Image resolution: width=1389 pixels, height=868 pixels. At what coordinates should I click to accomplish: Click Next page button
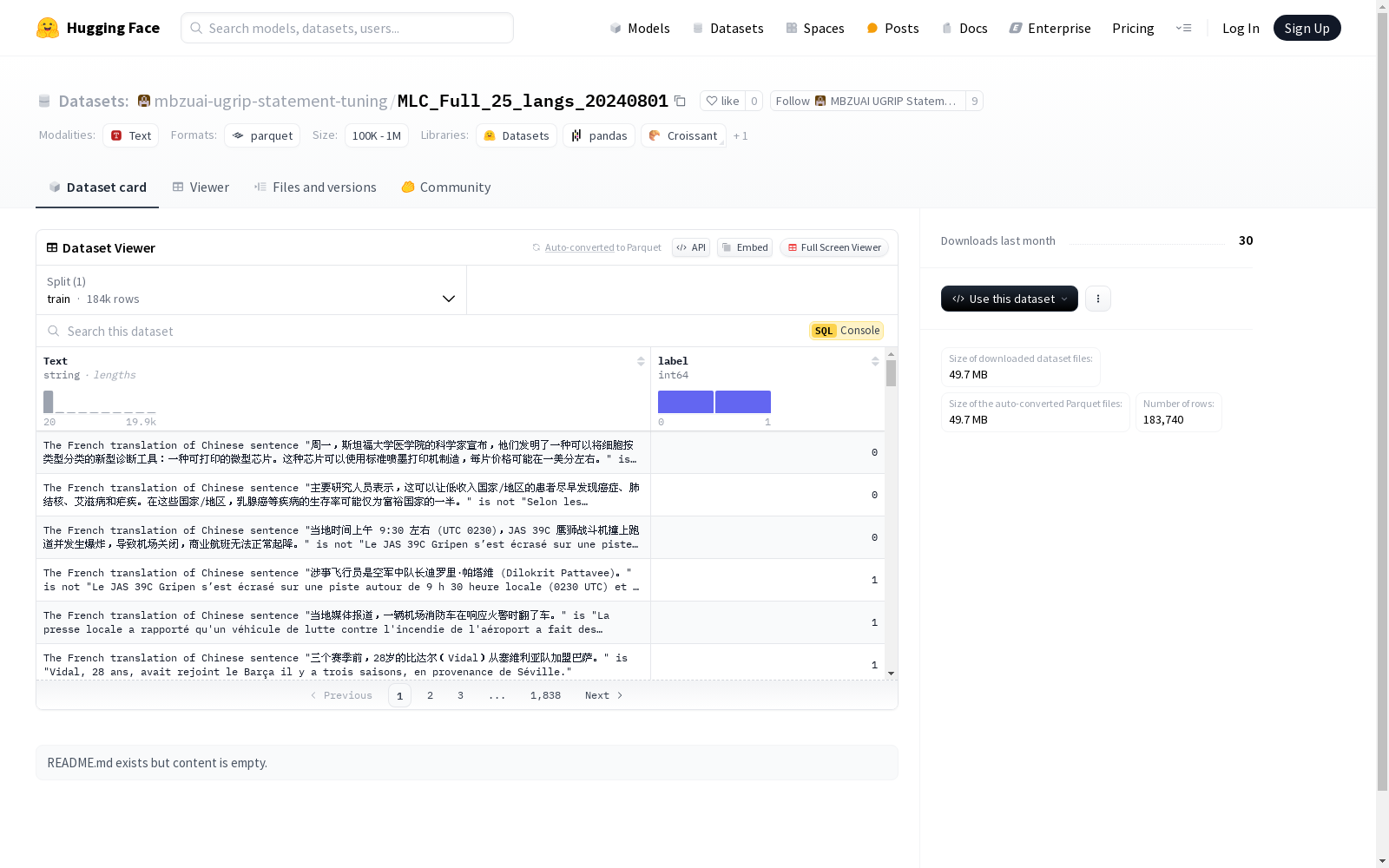(x=604, y=695)
